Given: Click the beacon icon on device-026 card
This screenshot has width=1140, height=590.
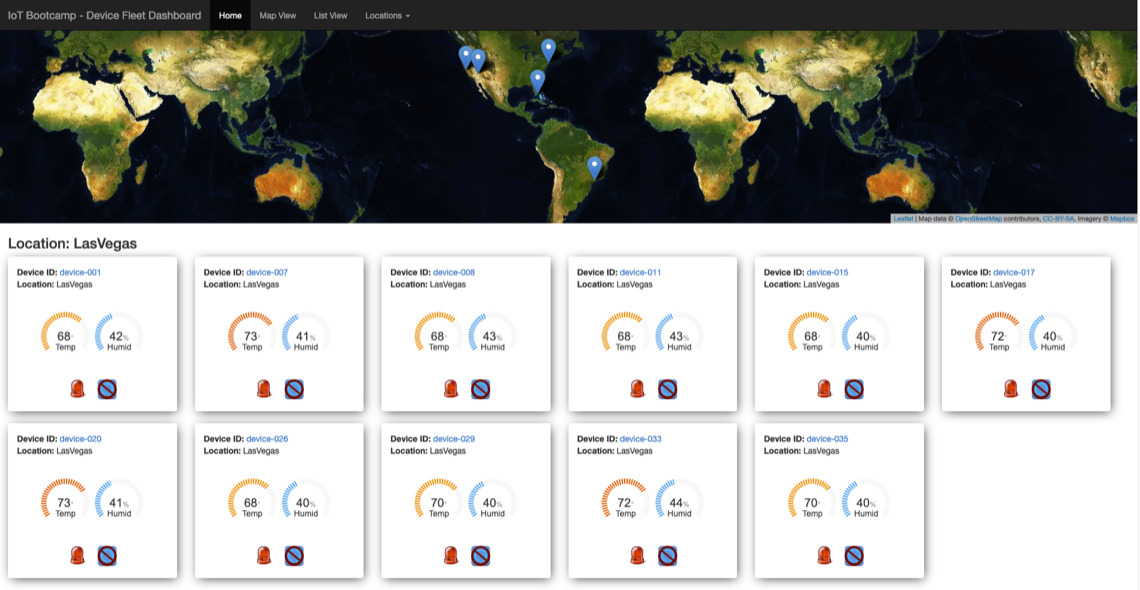Looking at the screenshot, I should (264, 556).
